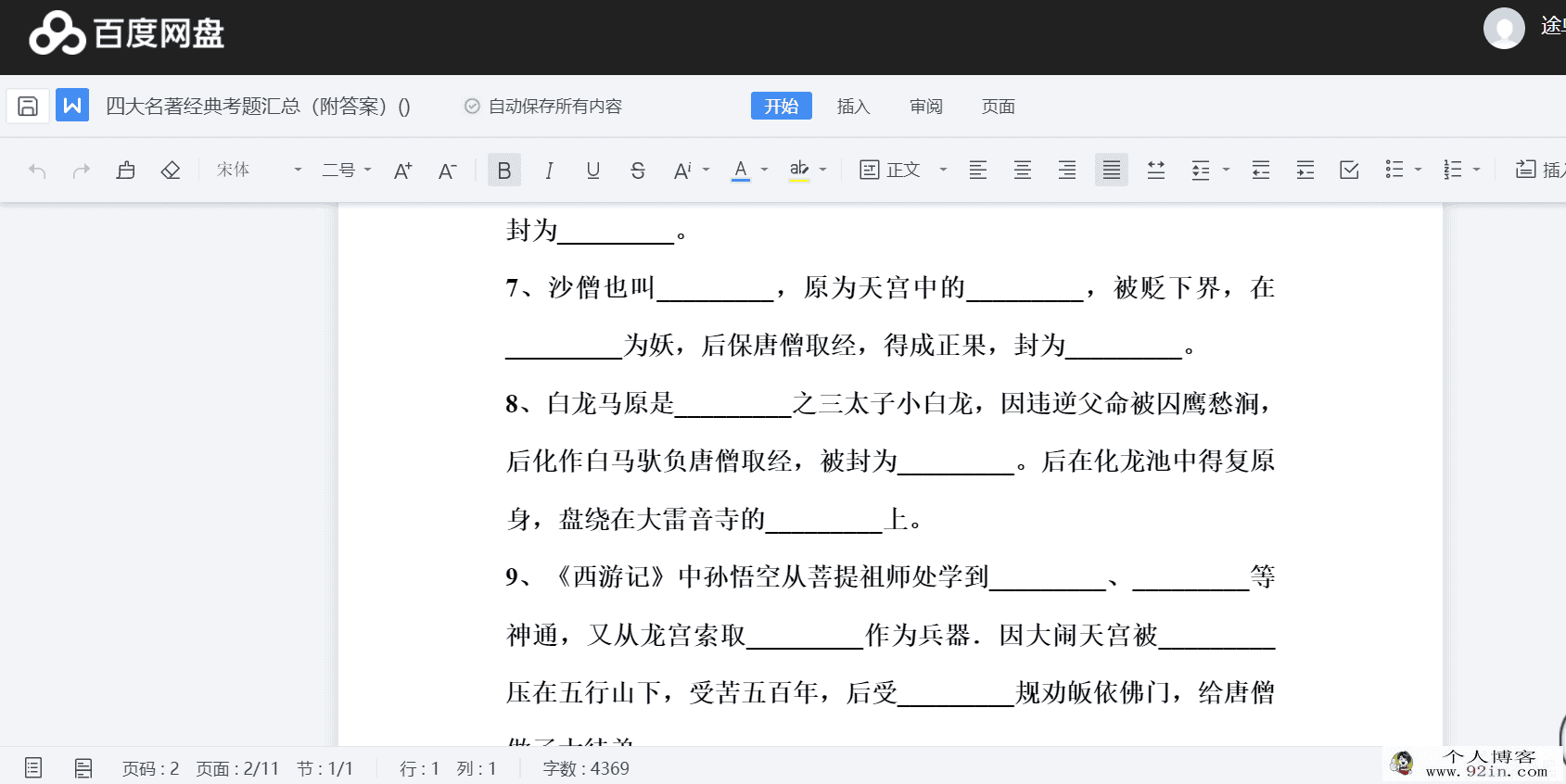Click the blue W document icon
The height and width of the screenshot is (784, 1566).
72,106
